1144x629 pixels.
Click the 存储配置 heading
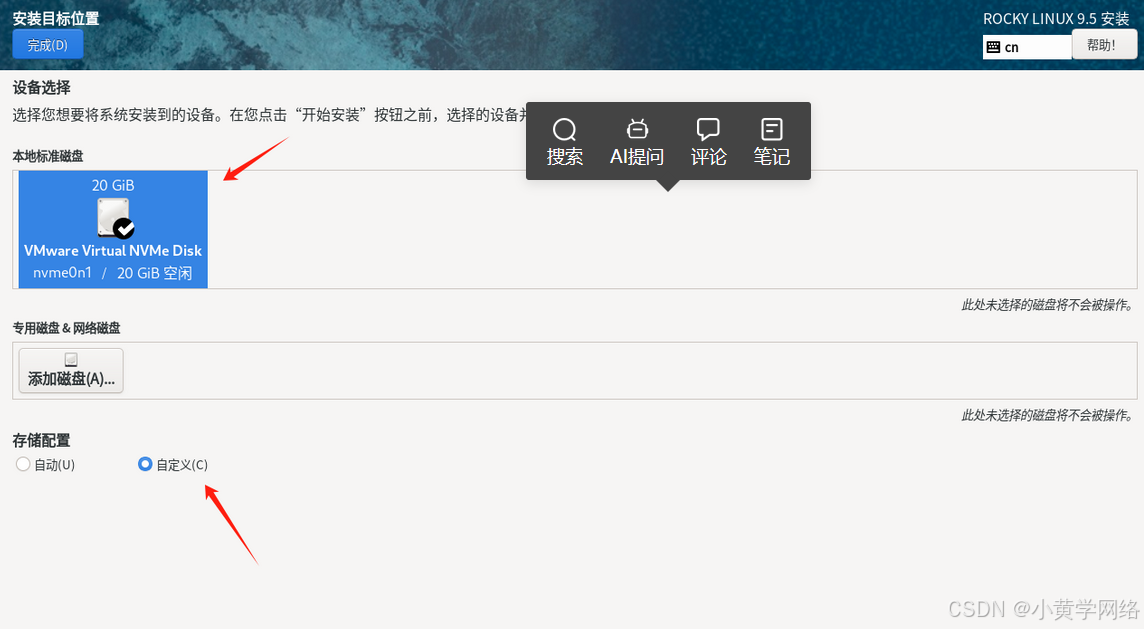pos(42,441)
